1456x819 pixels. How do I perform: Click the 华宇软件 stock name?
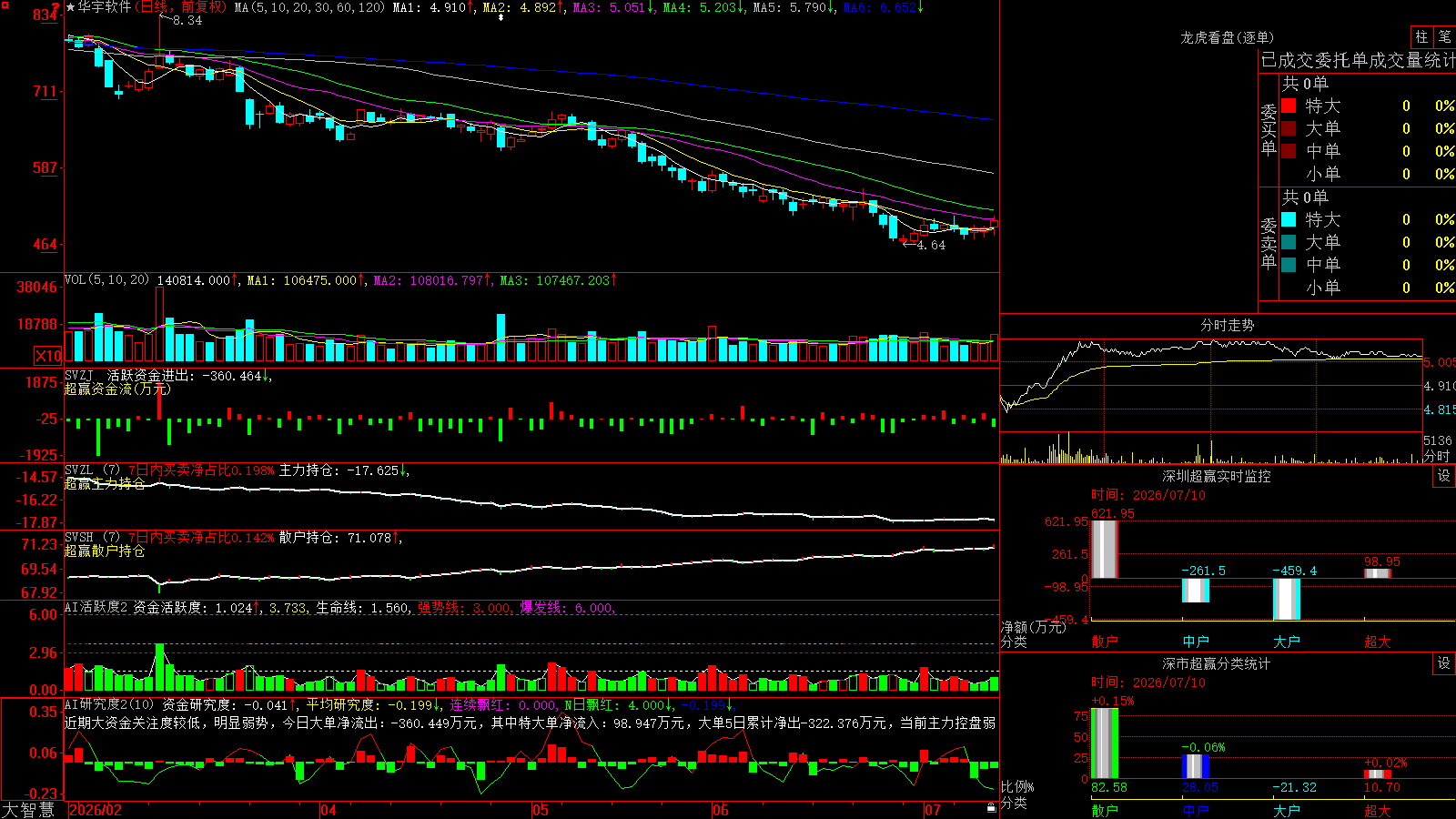pos(105,7)
